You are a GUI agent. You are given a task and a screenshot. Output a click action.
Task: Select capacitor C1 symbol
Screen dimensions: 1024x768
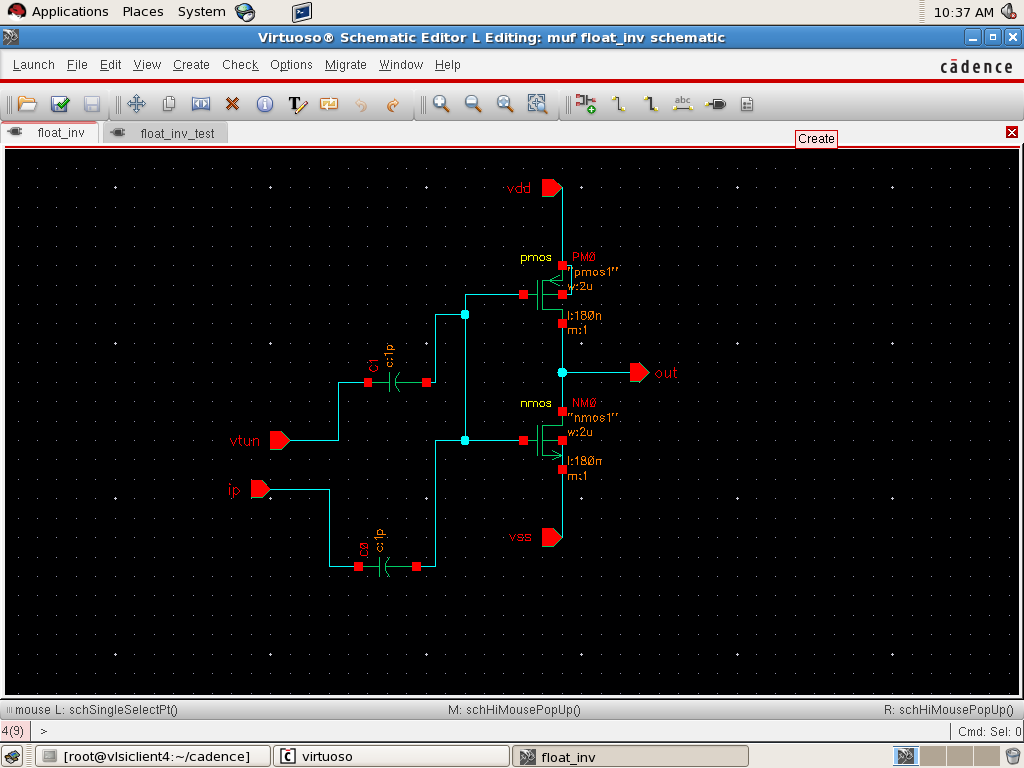tap(395, 383)
